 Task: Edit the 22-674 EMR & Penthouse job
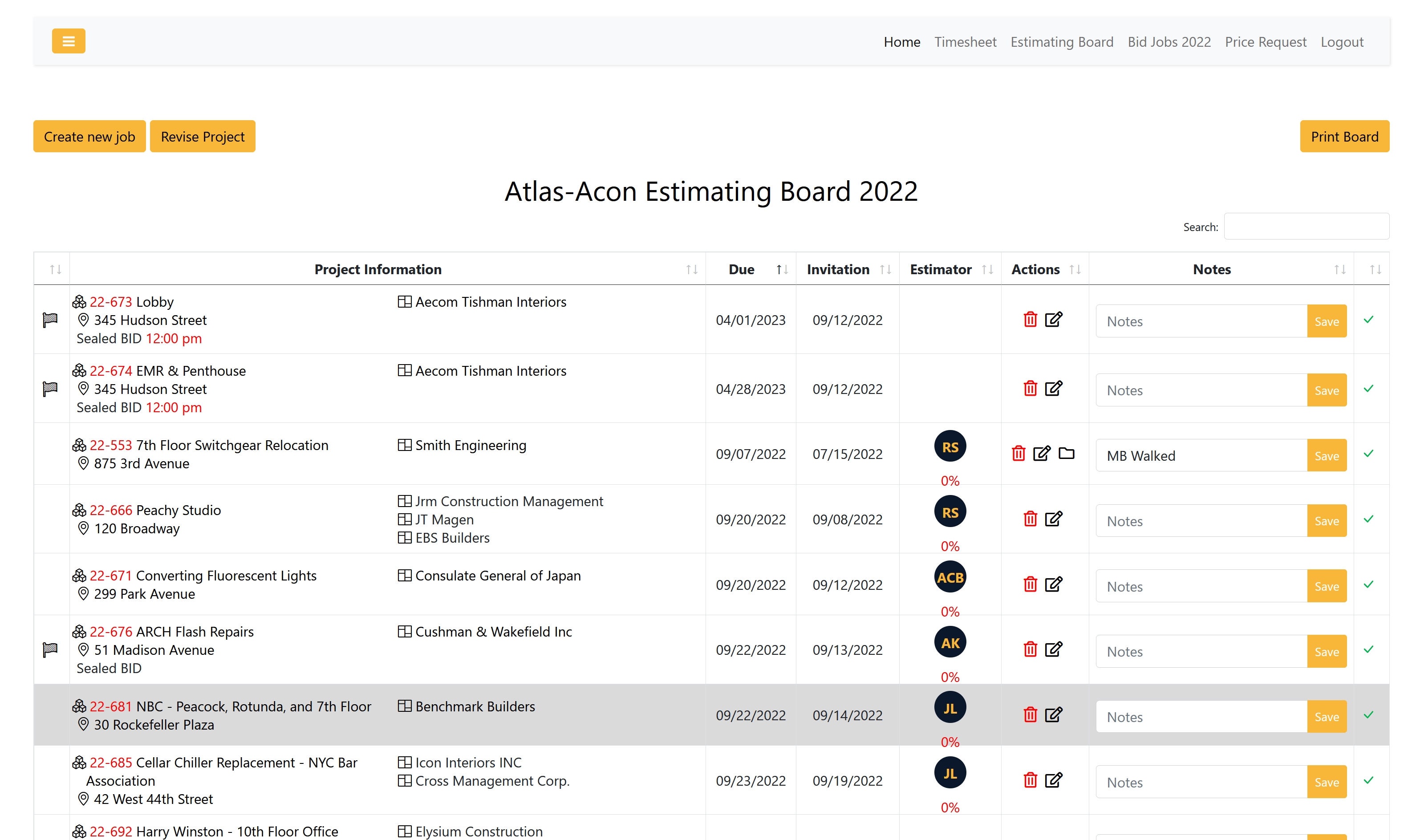tap(1053, 389)
